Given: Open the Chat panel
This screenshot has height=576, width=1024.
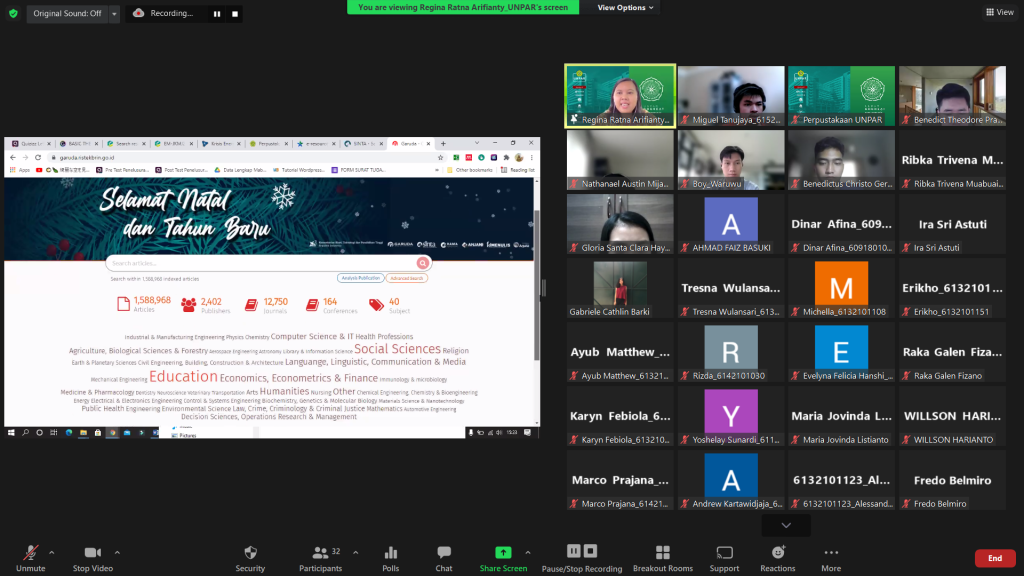Looking at the screenshot, I should (x=444, y=557).
